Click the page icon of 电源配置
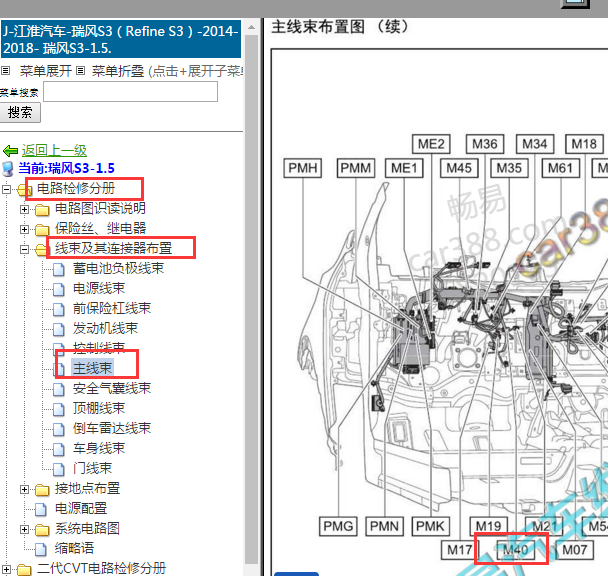Image resolution: width=608 pixels, height=576 pixels. (41, 510)
